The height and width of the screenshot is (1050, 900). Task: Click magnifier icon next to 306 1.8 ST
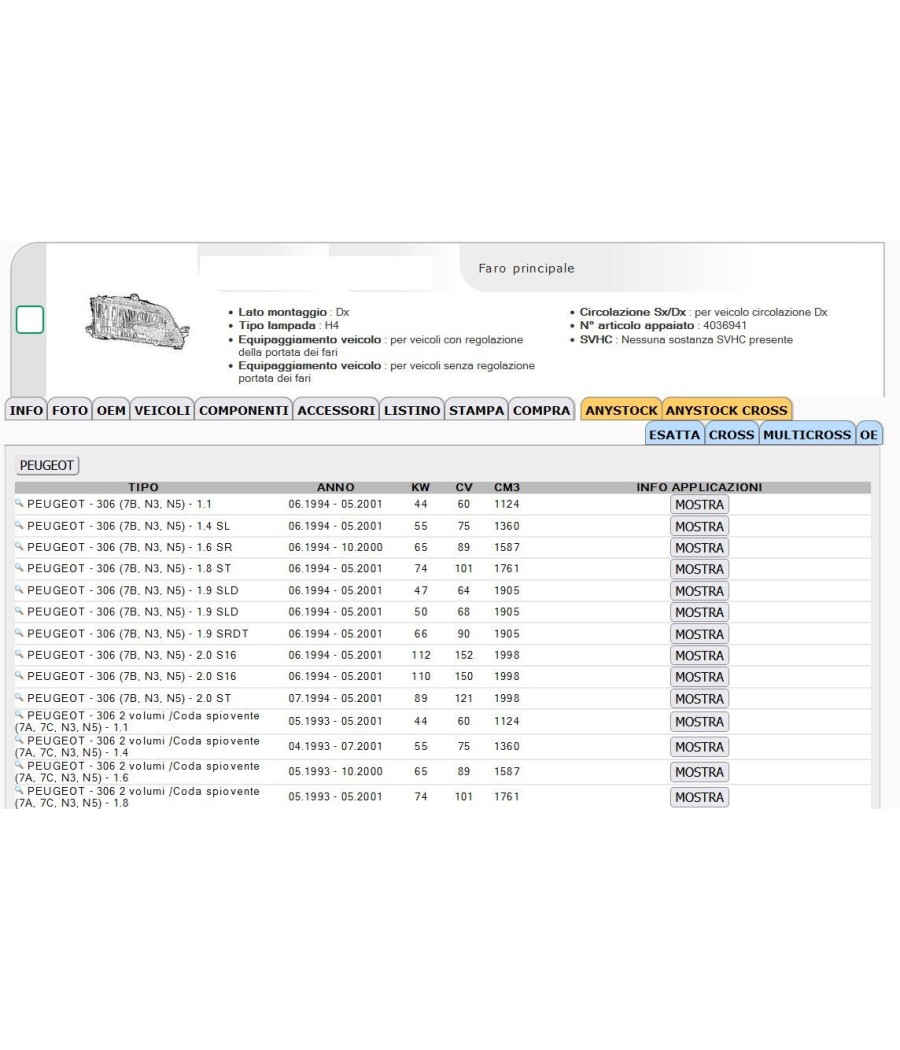pyautogui.click(x=19, y=567)
